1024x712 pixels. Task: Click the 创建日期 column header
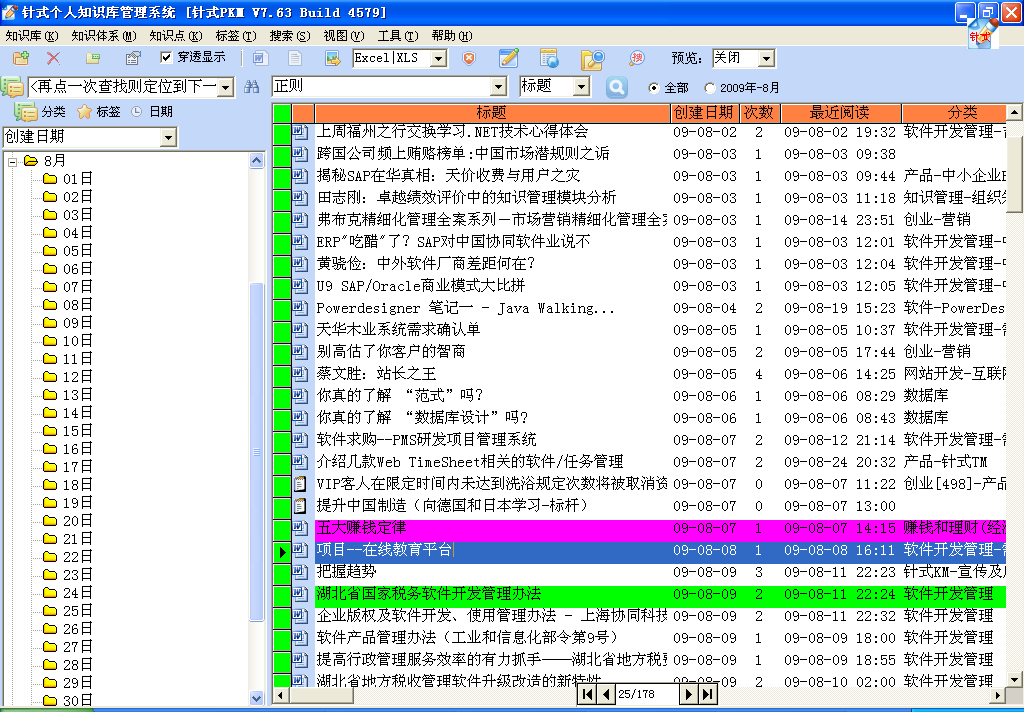[704, 113]
